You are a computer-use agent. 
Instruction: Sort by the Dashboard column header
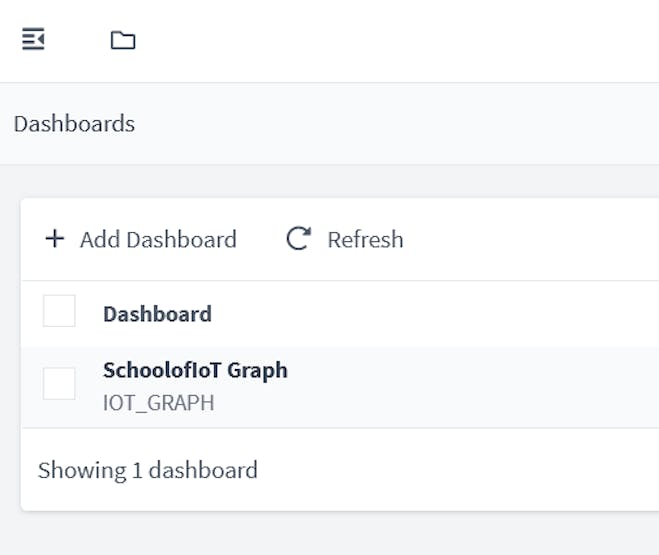pos(157,314)
